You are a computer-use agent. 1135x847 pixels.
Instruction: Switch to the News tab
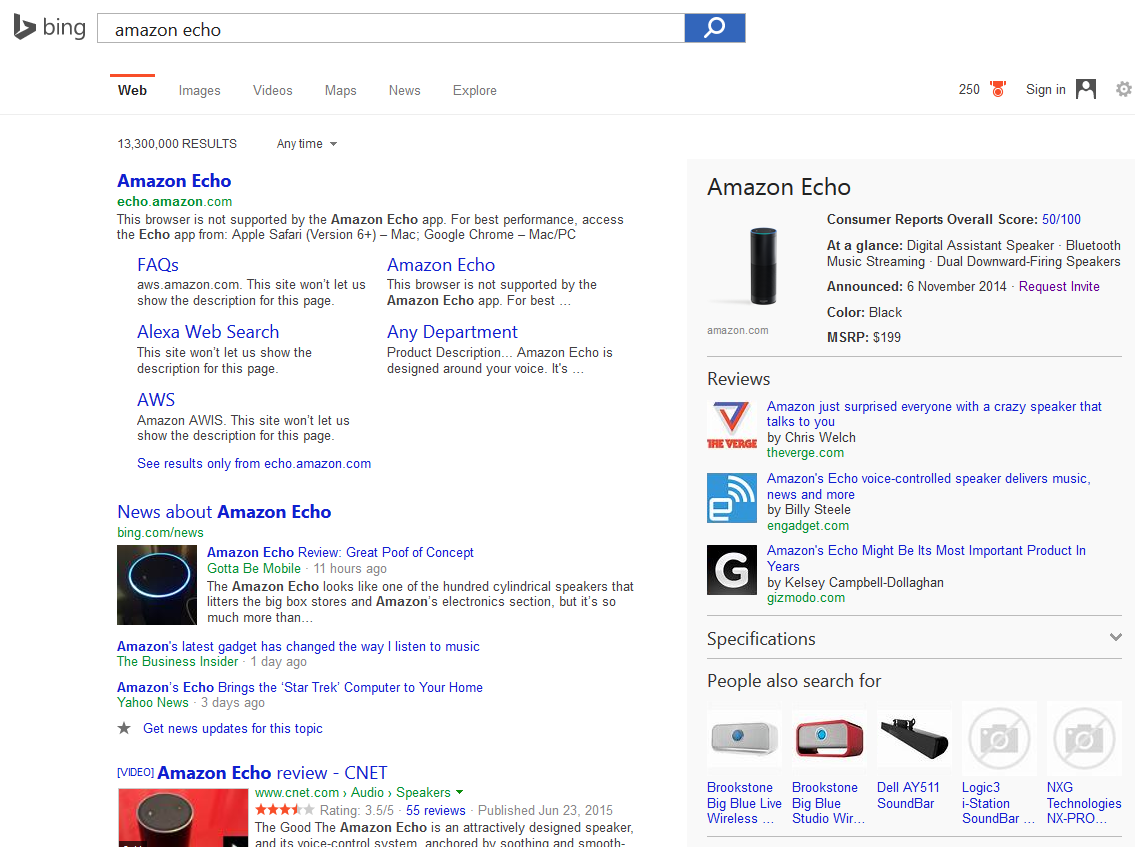coord(404,90)
